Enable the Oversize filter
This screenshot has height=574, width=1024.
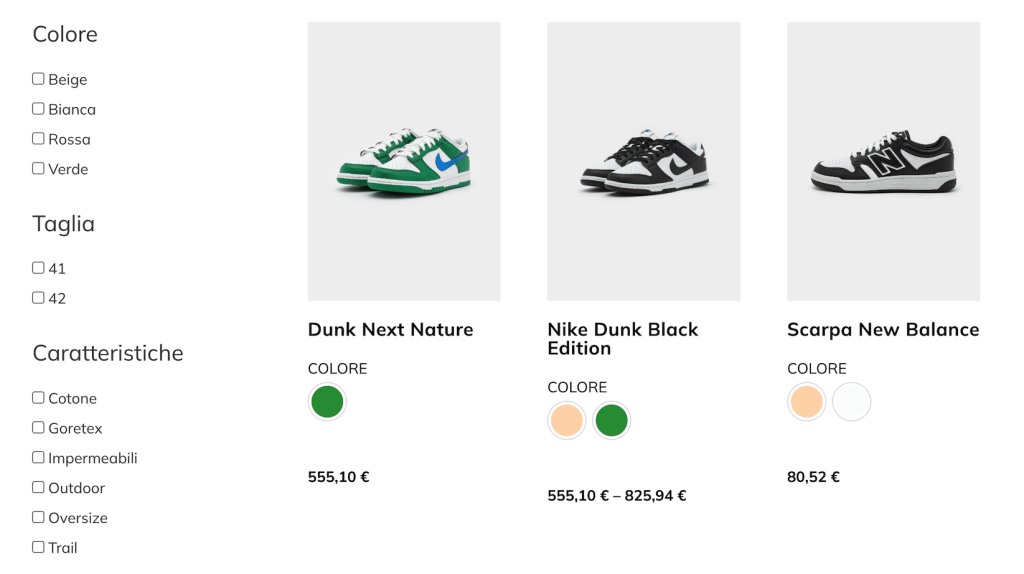[38, 518]
